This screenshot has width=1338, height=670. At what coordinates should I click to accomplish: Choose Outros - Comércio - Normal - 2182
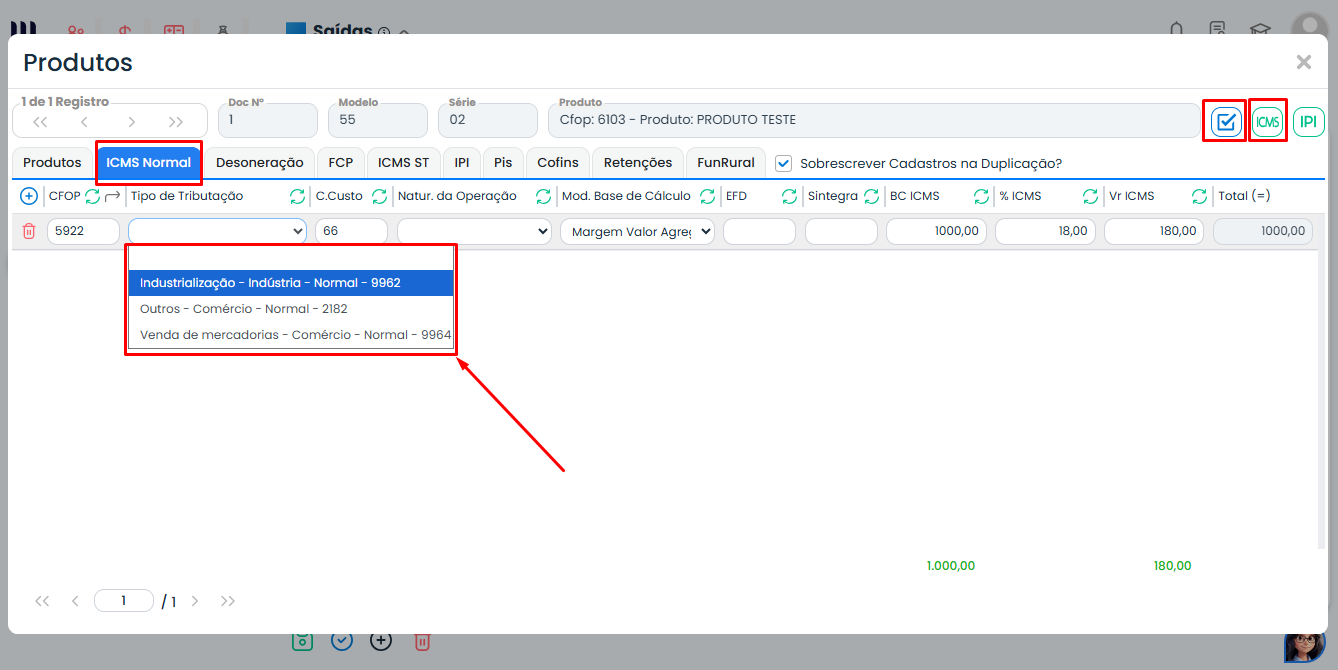[244, 309]
